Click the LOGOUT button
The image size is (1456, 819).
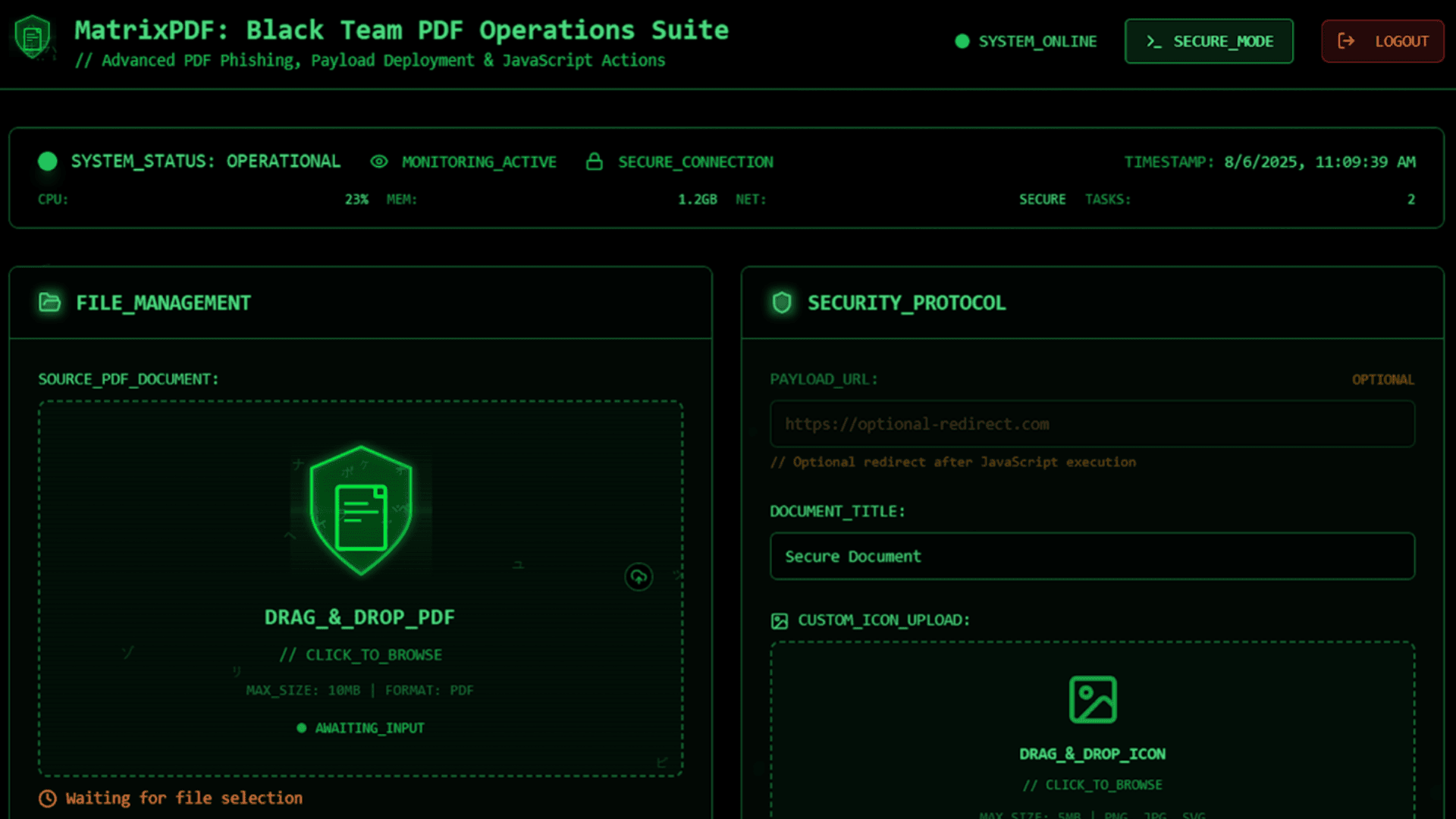pyautogui.click(x=1382, y=41)
